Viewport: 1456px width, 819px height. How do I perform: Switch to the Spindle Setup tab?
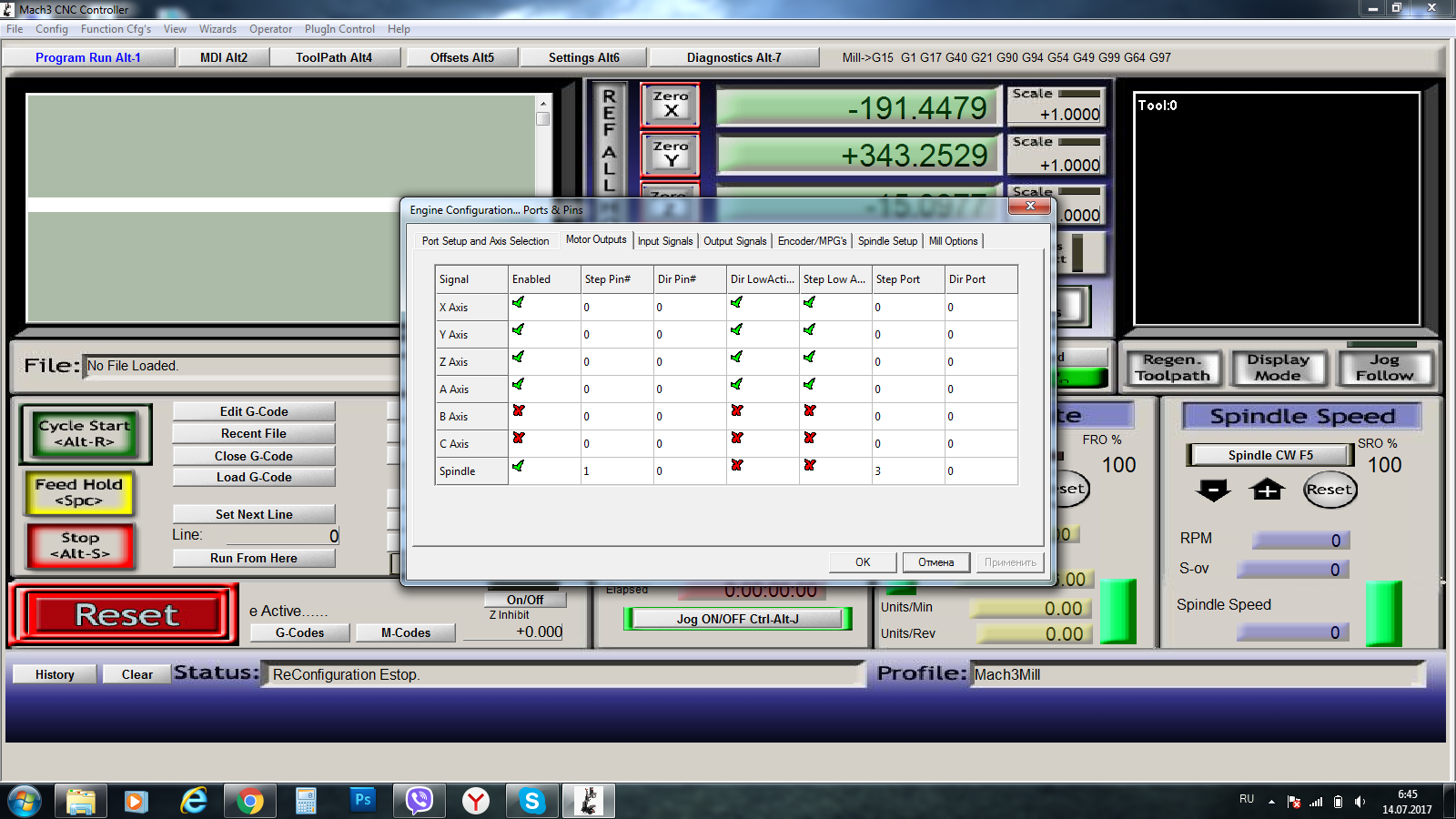point(887,241)
